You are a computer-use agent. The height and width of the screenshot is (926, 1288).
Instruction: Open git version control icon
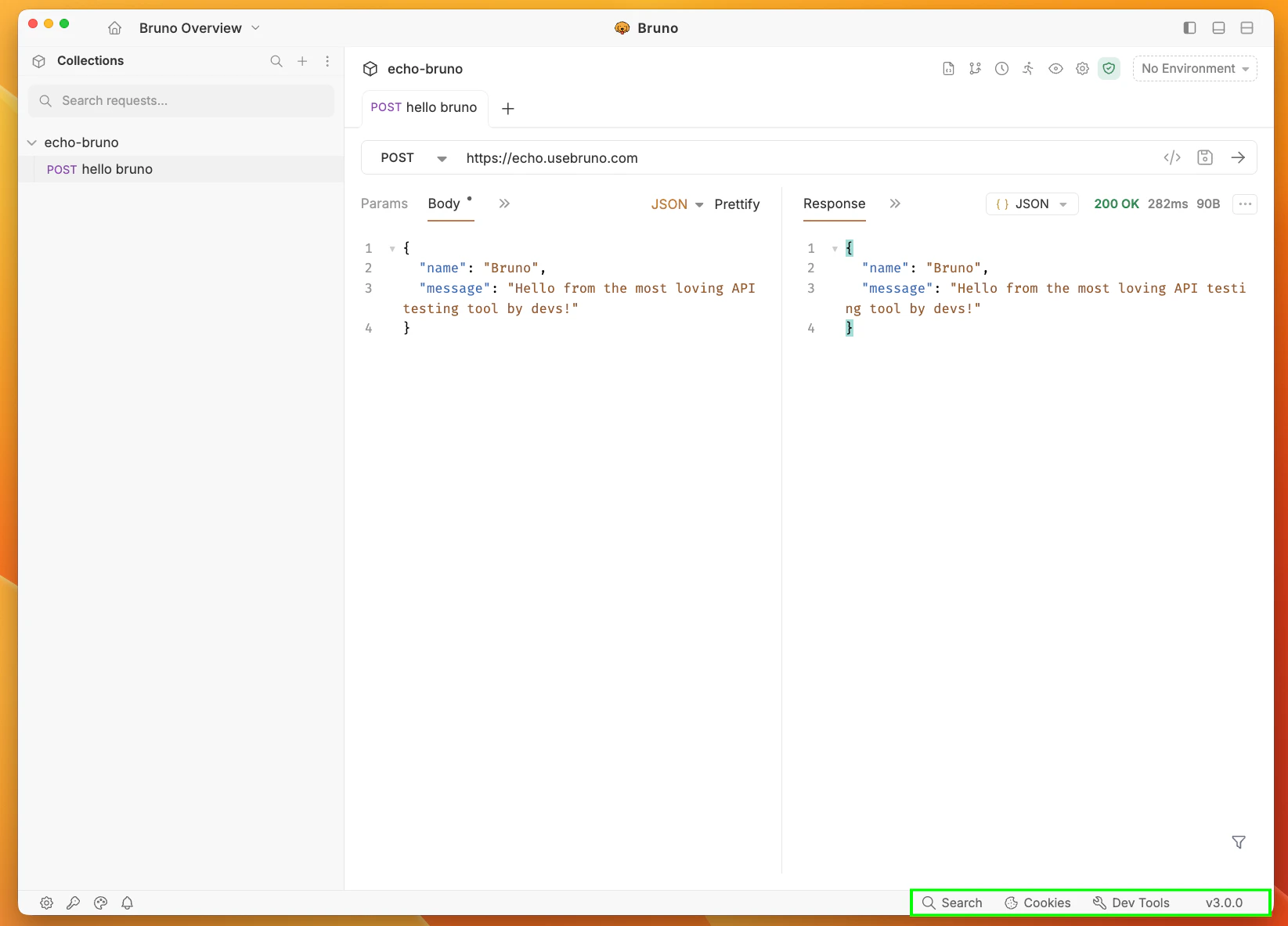click(x=976, y=69)
